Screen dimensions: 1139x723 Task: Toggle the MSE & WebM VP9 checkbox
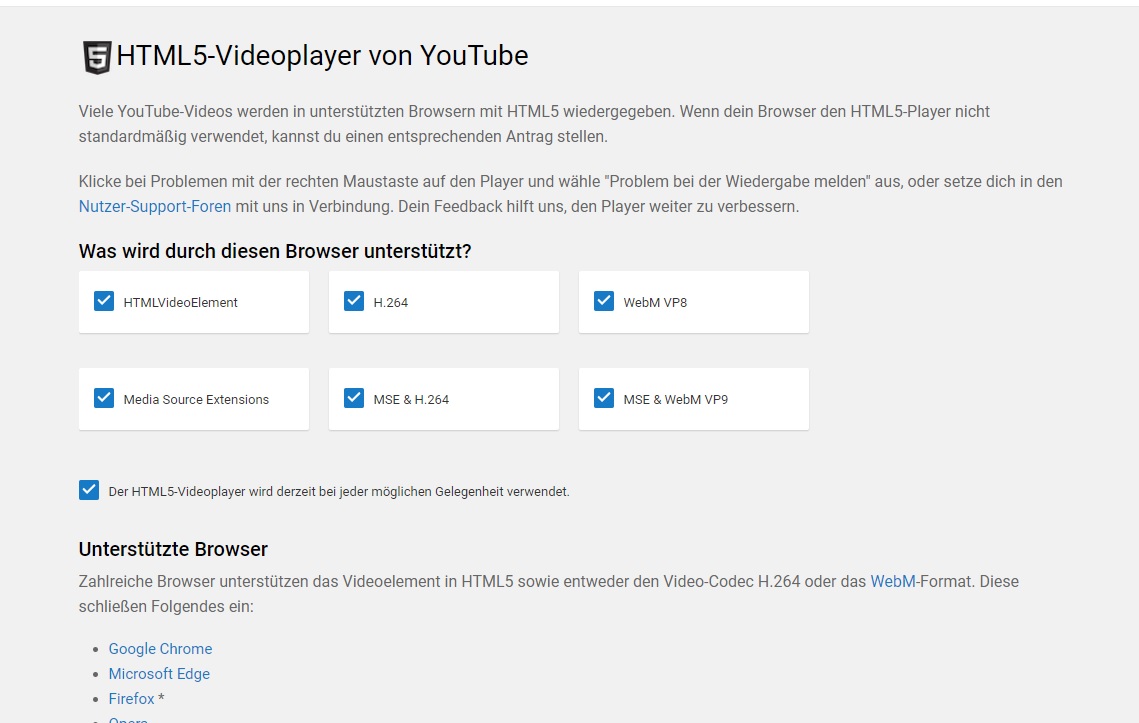[604, 398]
